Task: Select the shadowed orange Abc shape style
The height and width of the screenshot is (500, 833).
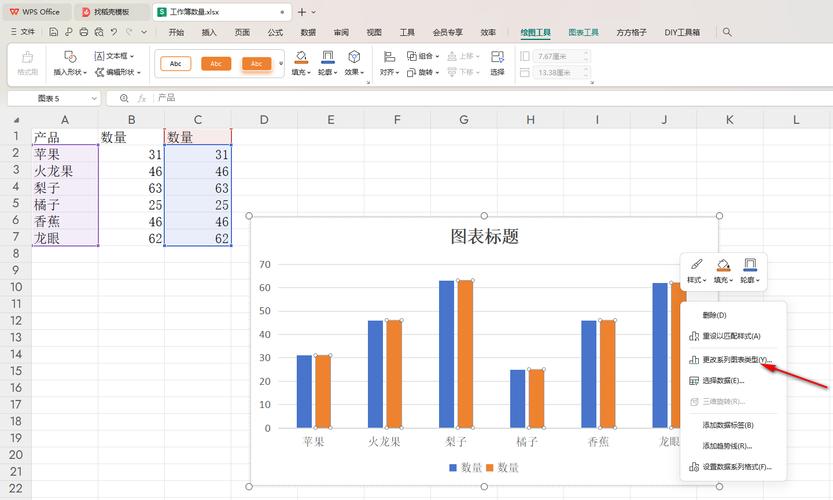Action: point(257,64)
